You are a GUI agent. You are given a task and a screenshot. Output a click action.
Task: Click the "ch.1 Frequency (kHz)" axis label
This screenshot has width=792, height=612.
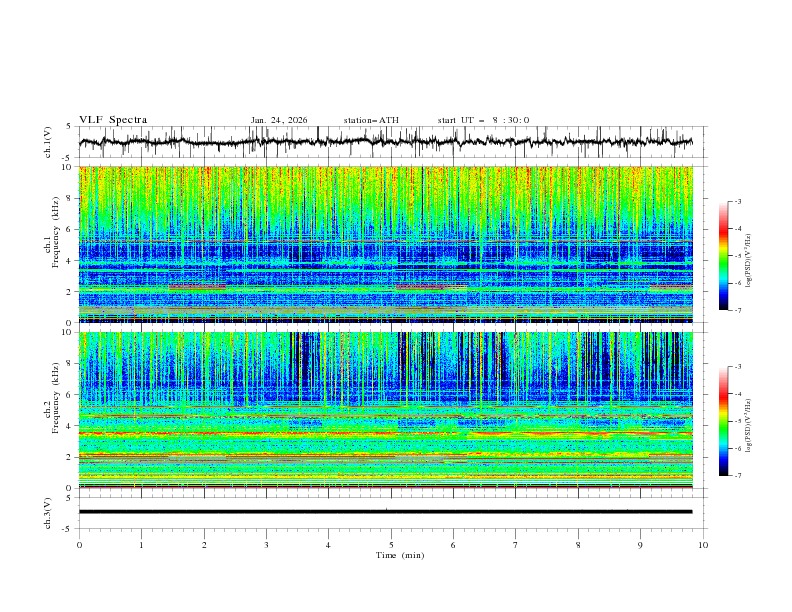coord(51,244)
